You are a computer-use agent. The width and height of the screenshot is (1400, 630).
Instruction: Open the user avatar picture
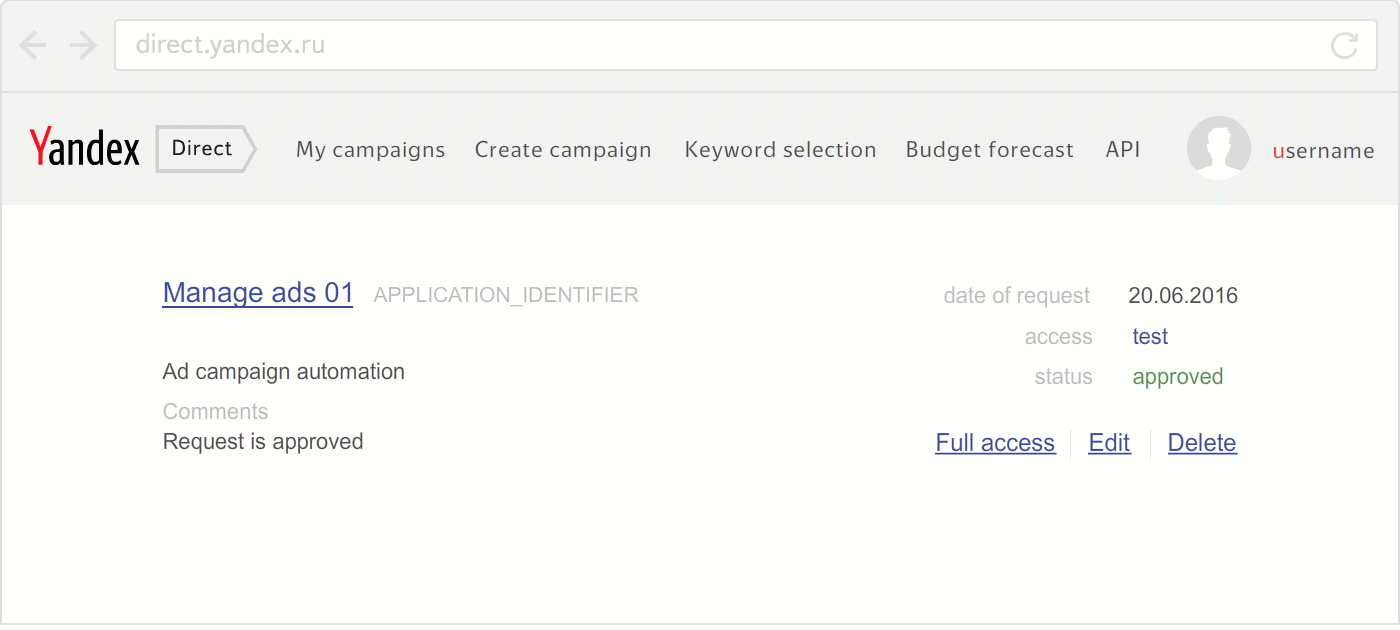pyautogui.click(x=1218, y=149)
